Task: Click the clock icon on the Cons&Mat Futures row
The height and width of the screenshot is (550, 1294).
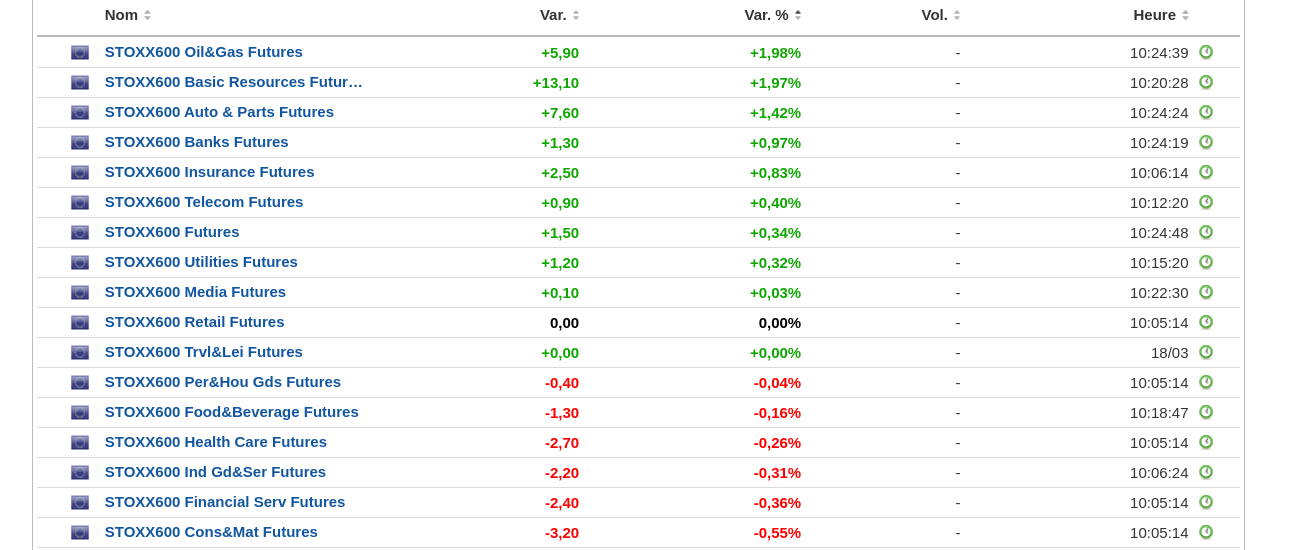Action: 1206,532
